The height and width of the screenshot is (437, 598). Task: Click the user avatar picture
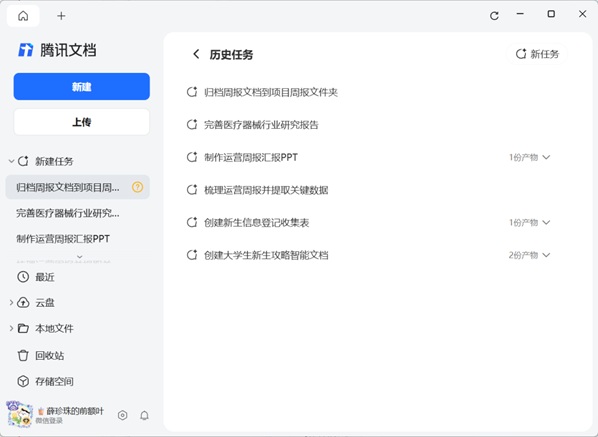pyautogui.click(x=19, y=414)
